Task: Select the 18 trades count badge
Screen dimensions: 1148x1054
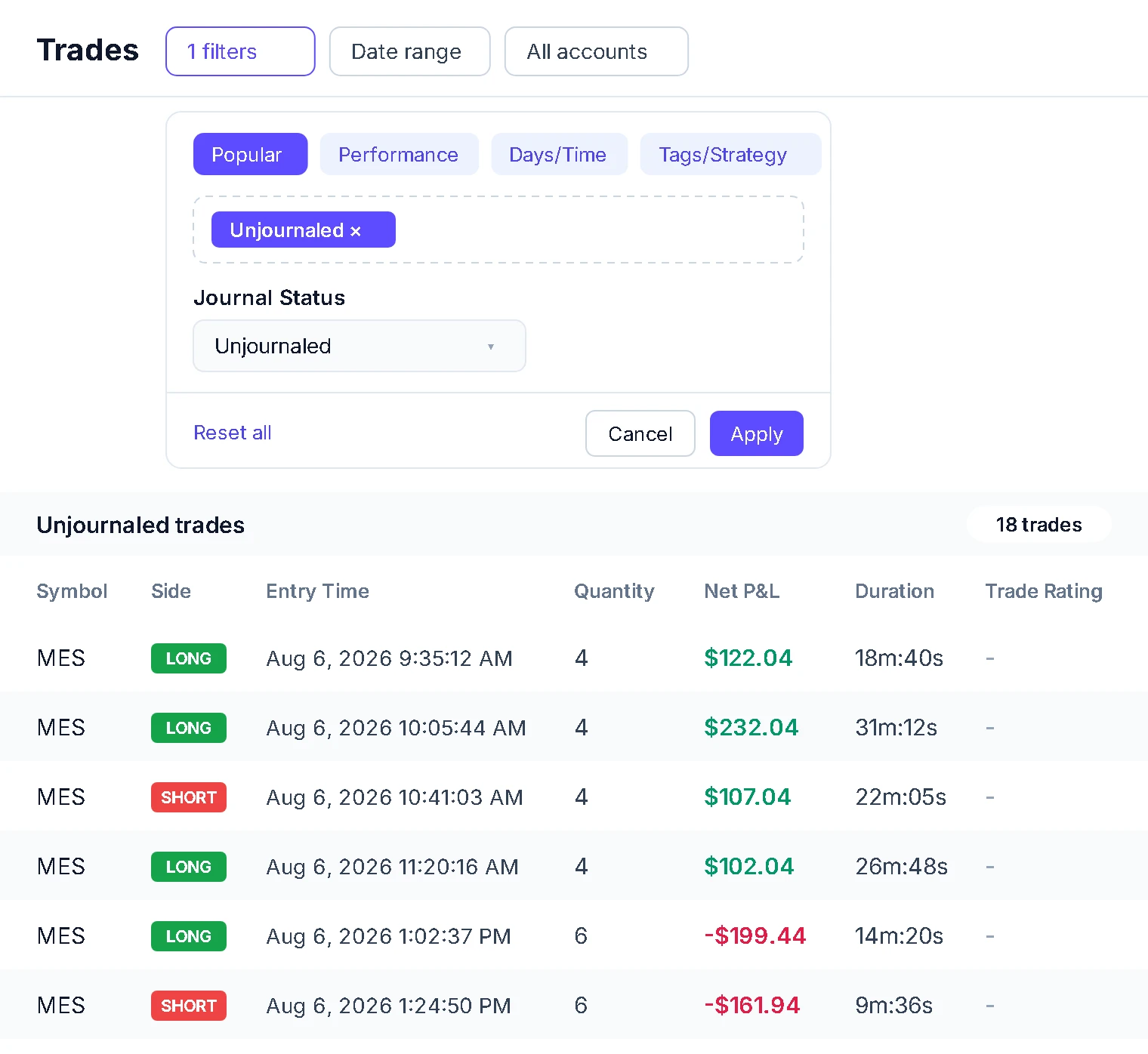Action: 1039,524
